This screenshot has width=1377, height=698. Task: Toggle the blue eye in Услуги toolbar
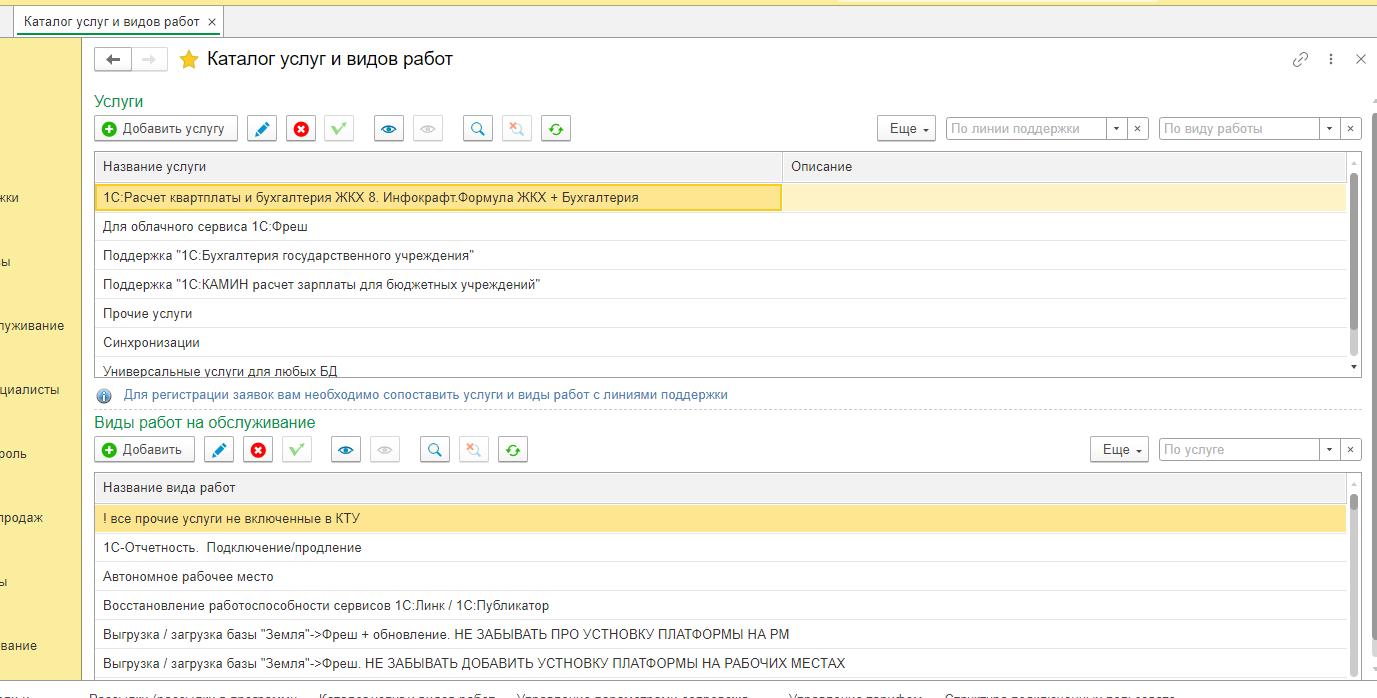(x=389, y=129)
